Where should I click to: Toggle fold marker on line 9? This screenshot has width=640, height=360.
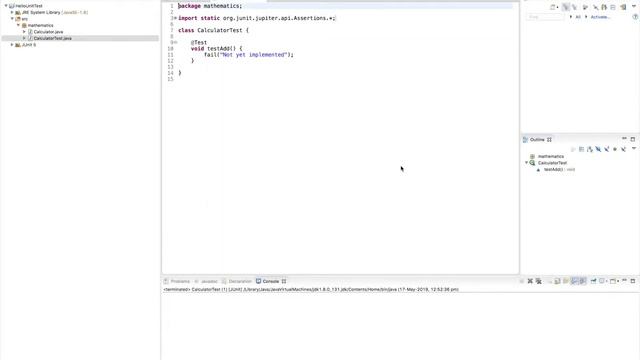[x=176, y=42]
